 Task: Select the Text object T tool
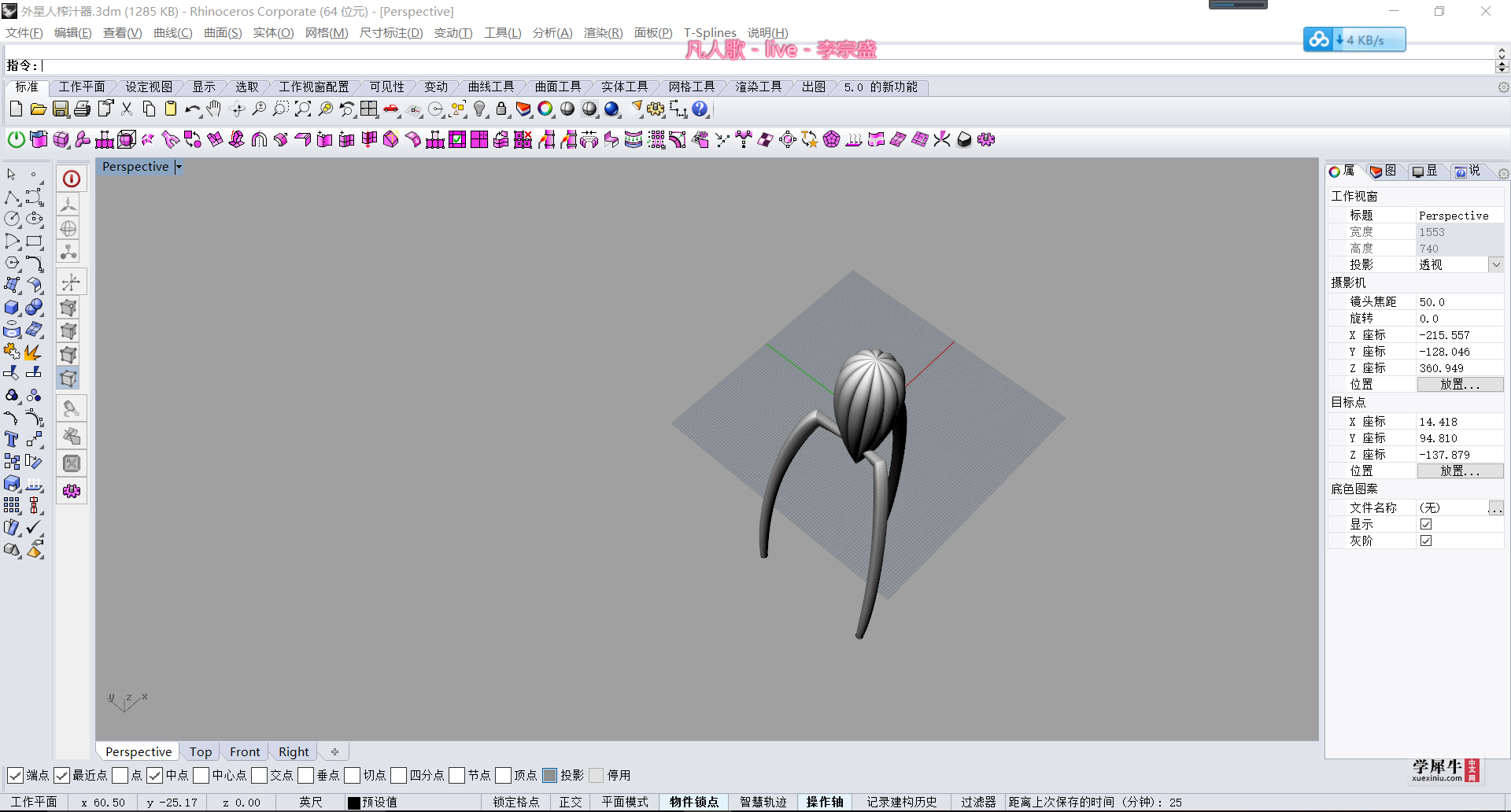(x=12, y=439)
